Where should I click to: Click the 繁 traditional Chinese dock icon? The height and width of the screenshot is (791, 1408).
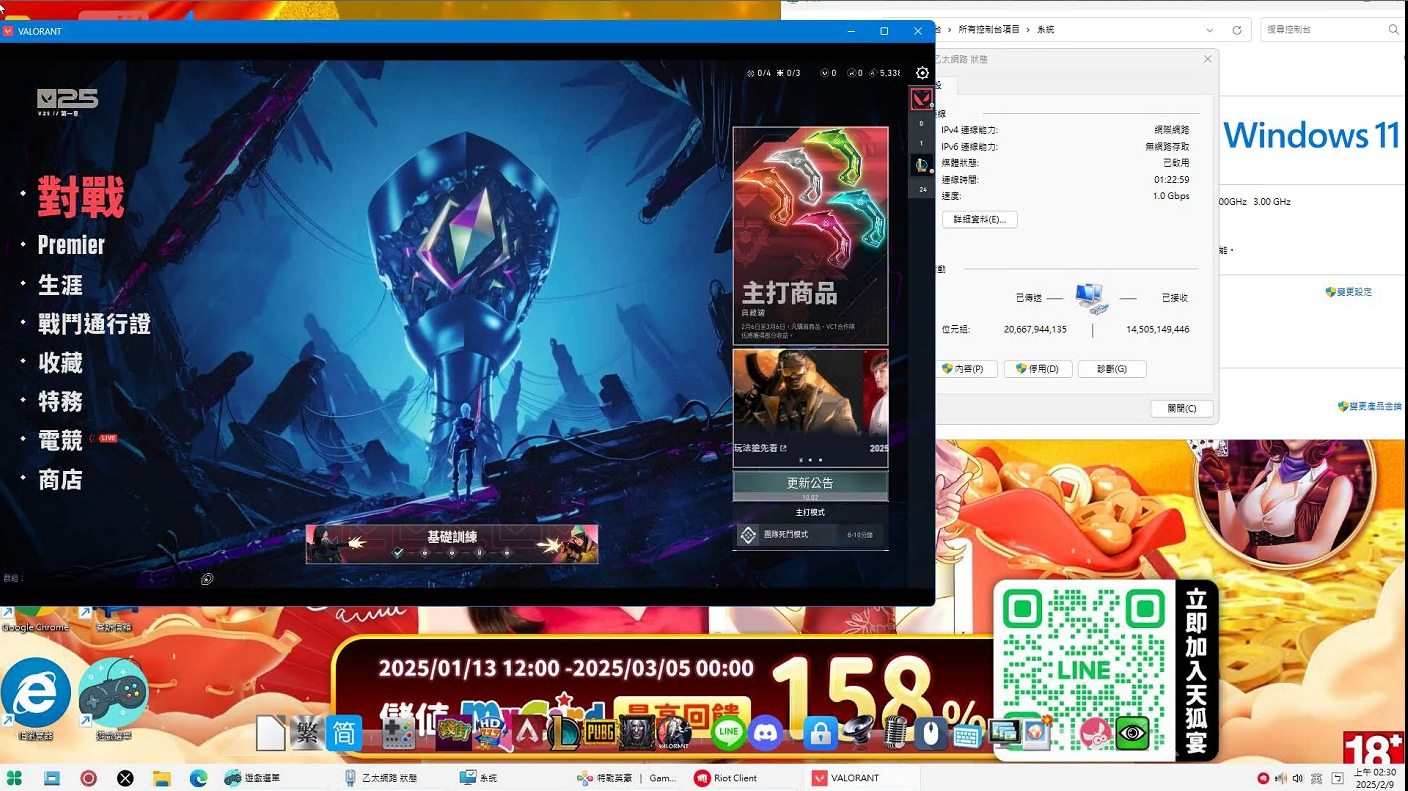pyautogui.click(x=307, y=733)
